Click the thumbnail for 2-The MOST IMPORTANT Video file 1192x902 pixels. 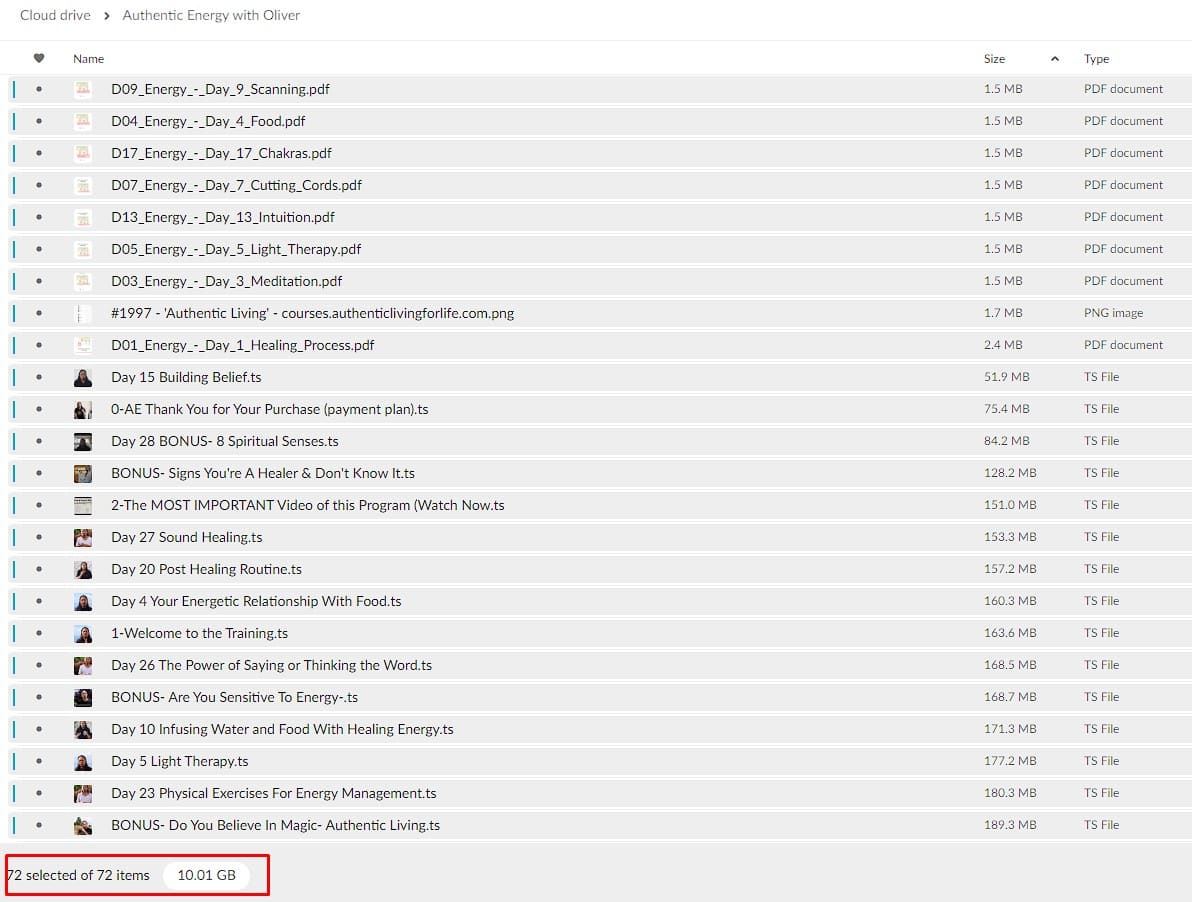pyautogui.click(x=83, y=505)
